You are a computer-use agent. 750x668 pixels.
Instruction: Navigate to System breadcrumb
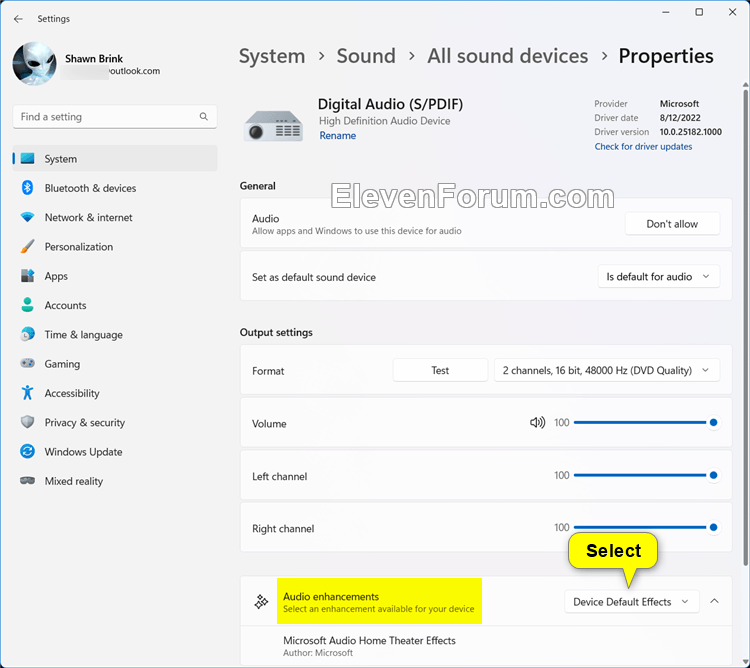pos(272,56)
